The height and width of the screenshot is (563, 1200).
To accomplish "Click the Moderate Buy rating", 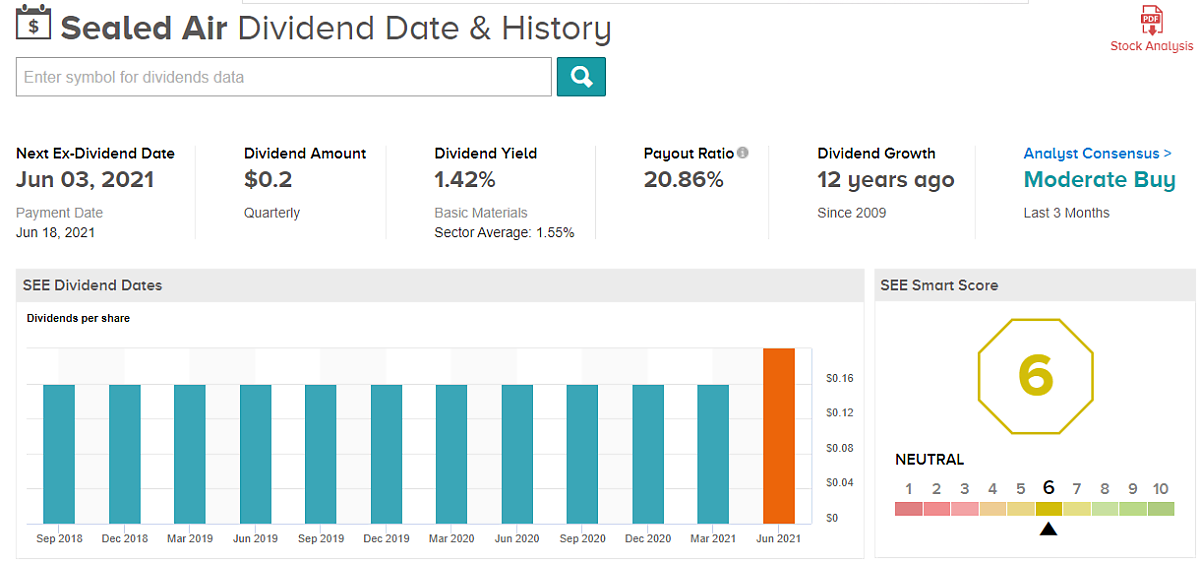I will tap(1099, 180).
